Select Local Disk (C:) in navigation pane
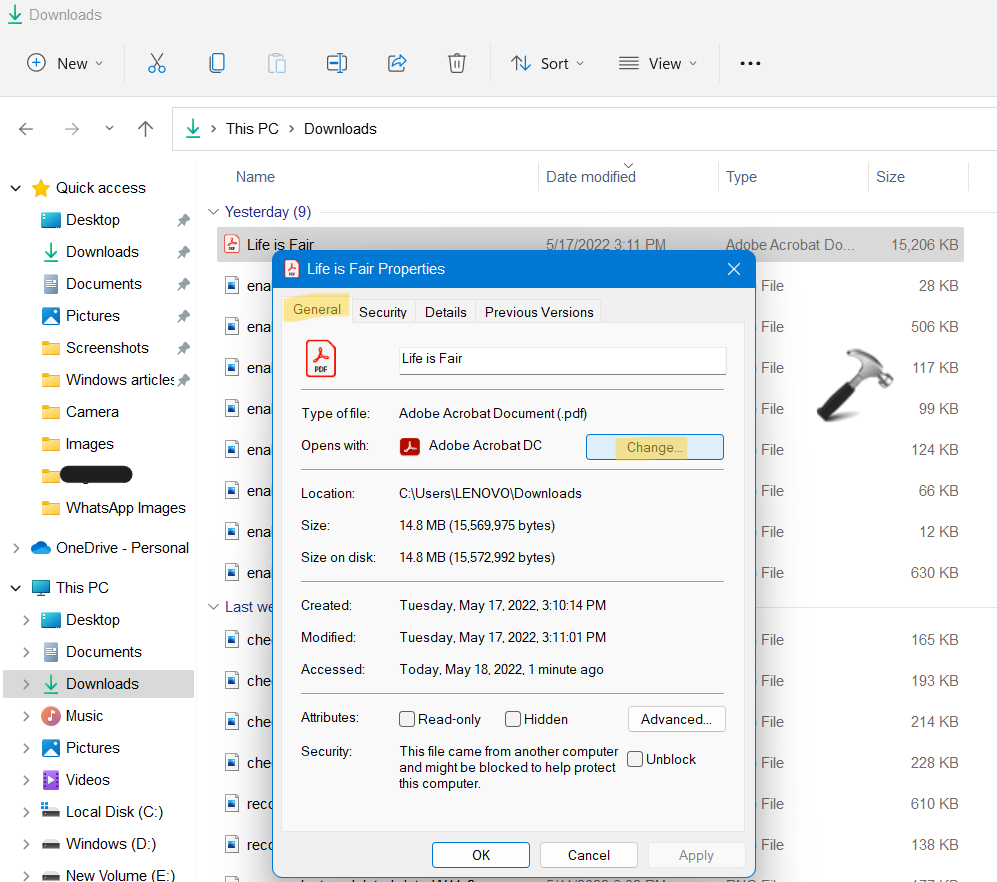Screen dimensions: 997x882 113,812
